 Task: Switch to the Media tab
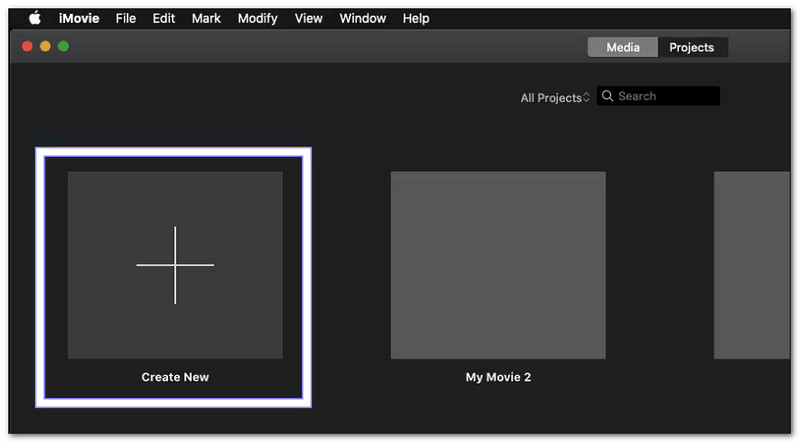[x=622, y=47]
